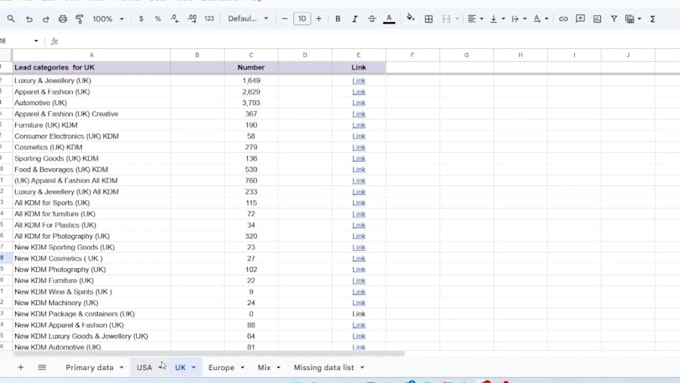Open the borders tool
Image resolution: width=680 pixels, height=383 pixels.
(x=428, y=19)
